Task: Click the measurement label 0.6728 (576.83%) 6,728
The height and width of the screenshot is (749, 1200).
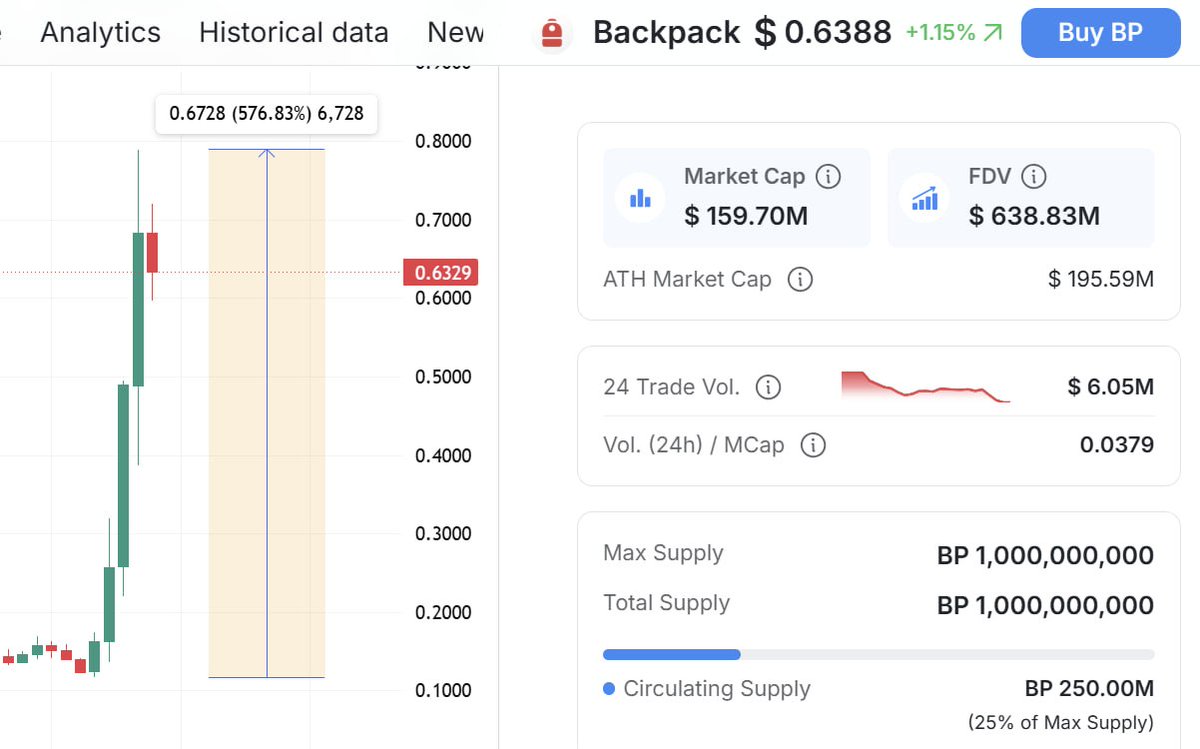Action: (x=266, y=114)
